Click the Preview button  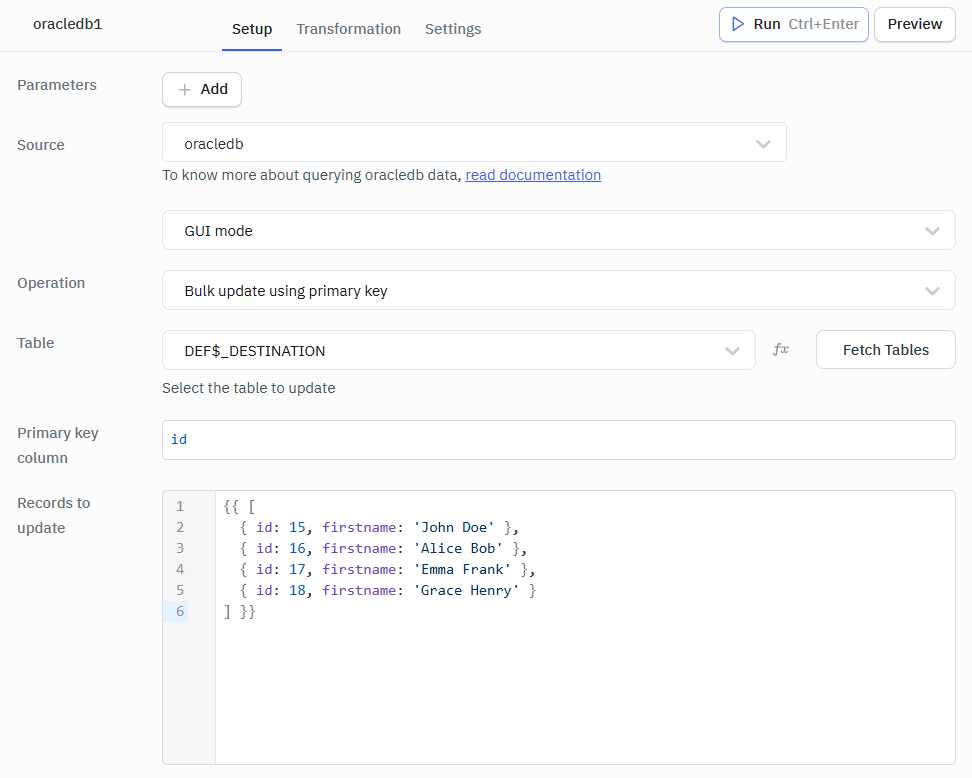(x=914, y=24)
